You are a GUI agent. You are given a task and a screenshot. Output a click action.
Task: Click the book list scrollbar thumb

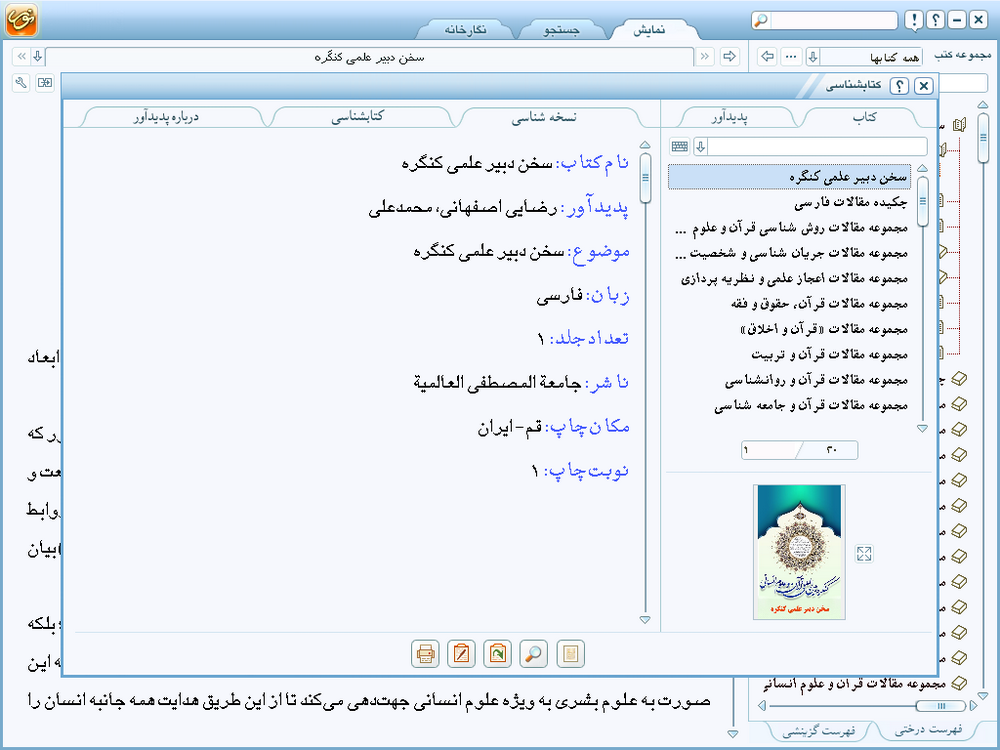pos(922,202)
